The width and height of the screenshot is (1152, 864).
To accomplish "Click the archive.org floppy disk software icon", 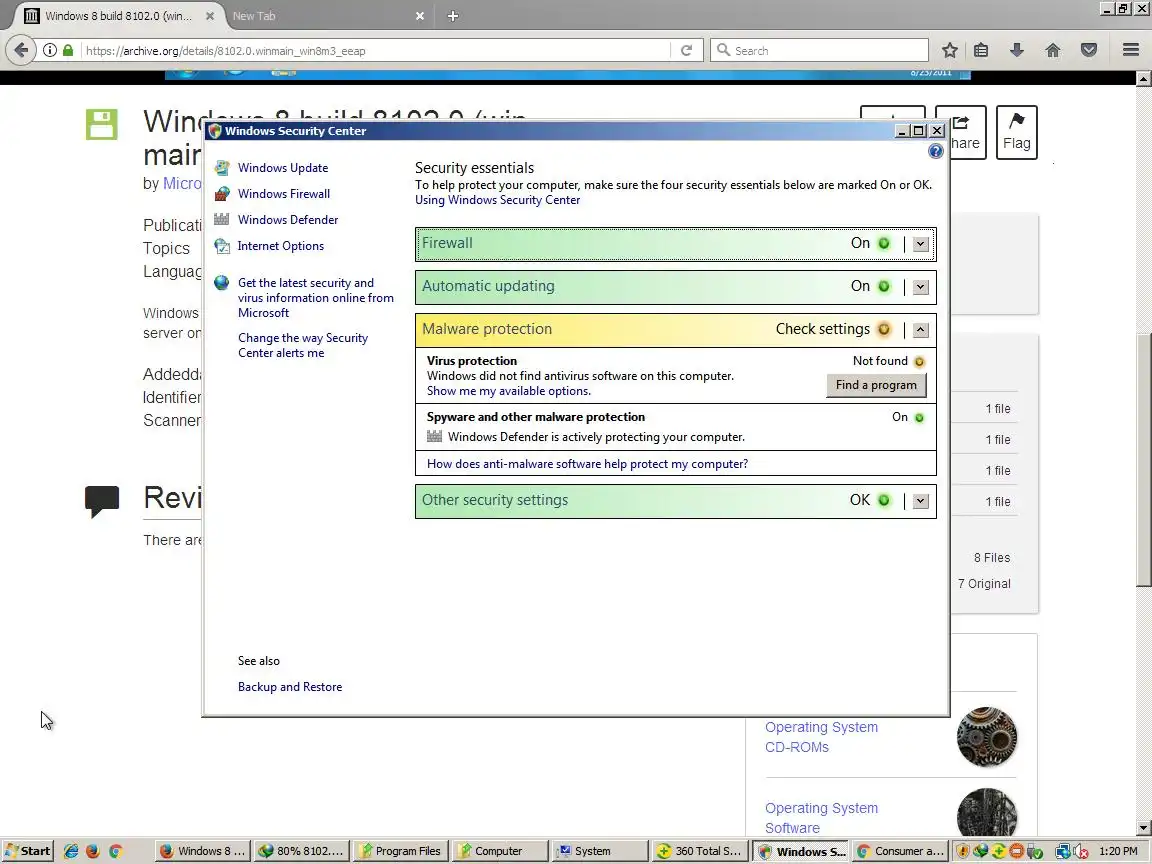I will (x=101, y=124).
